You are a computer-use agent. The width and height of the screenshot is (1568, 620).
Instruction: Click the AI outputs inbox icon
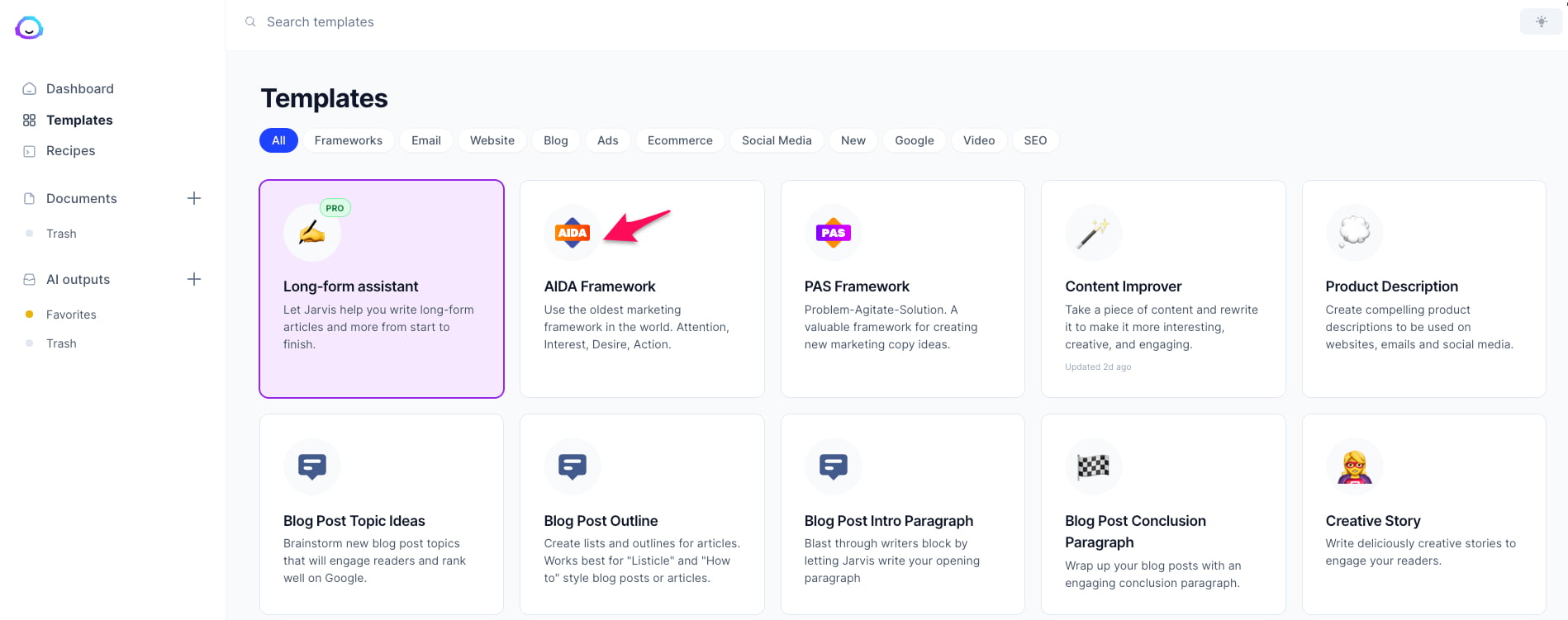(30, 279)
